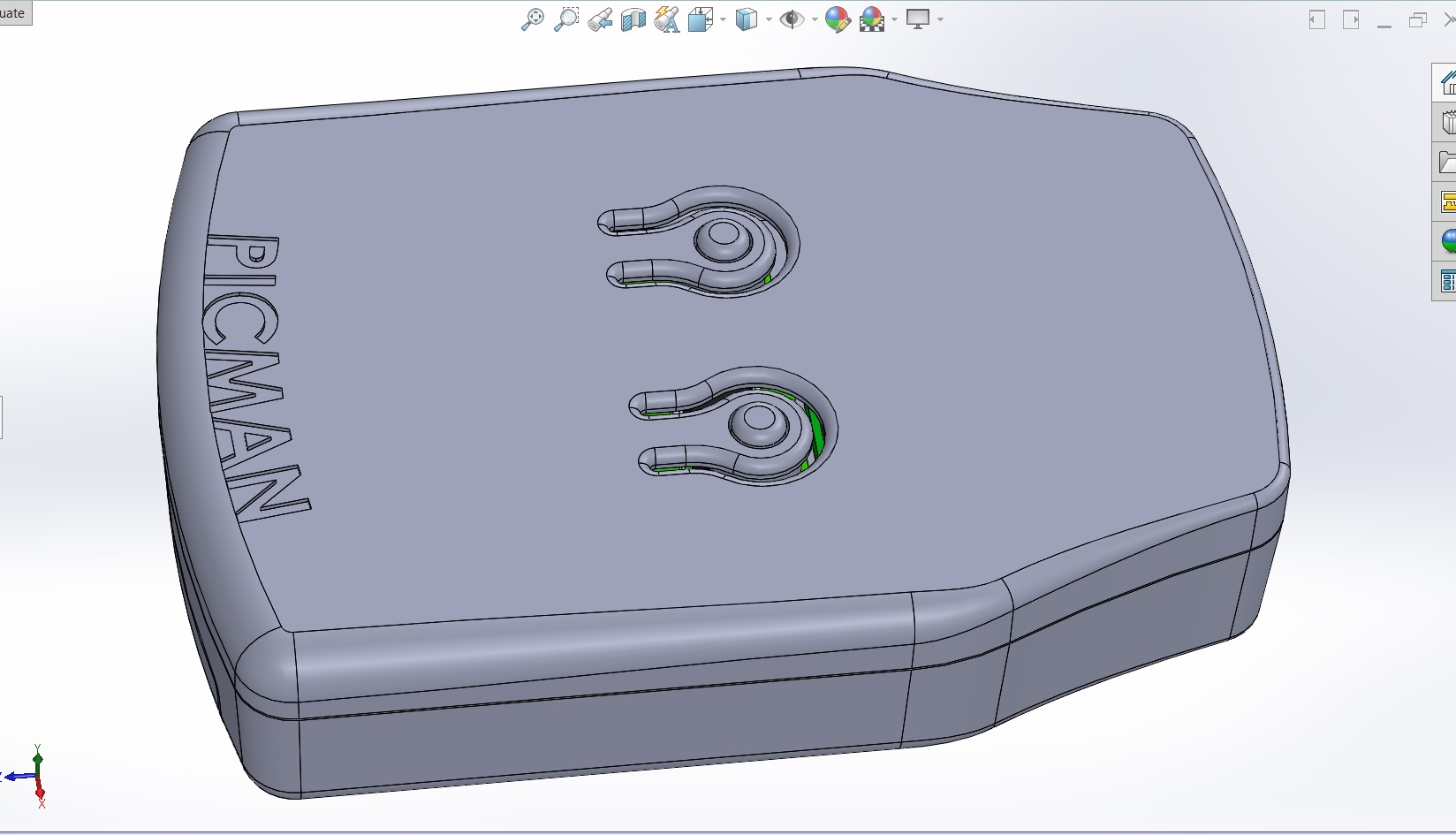Click the Zoom to Fit magnifier icon
Viewport: 1456px width, 835px height.
(x=533, y=19)
